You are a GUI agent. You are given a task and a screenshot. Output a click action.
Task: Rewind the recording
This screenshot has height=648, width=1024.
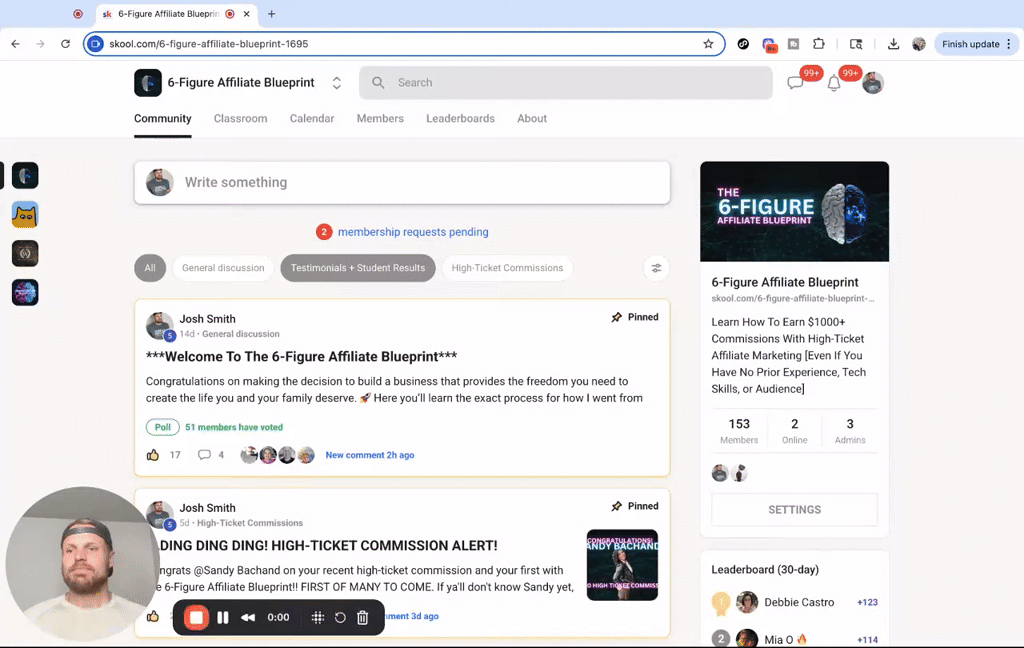pyautogui.click(x=248, y=617)
